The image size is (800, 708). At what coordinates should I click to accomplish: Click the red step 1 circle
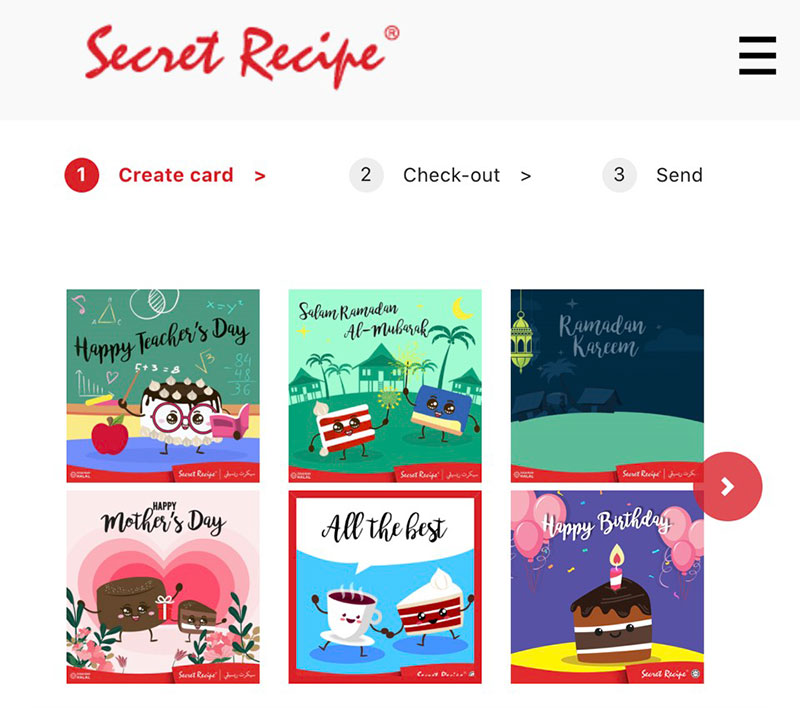coord(82,175)
